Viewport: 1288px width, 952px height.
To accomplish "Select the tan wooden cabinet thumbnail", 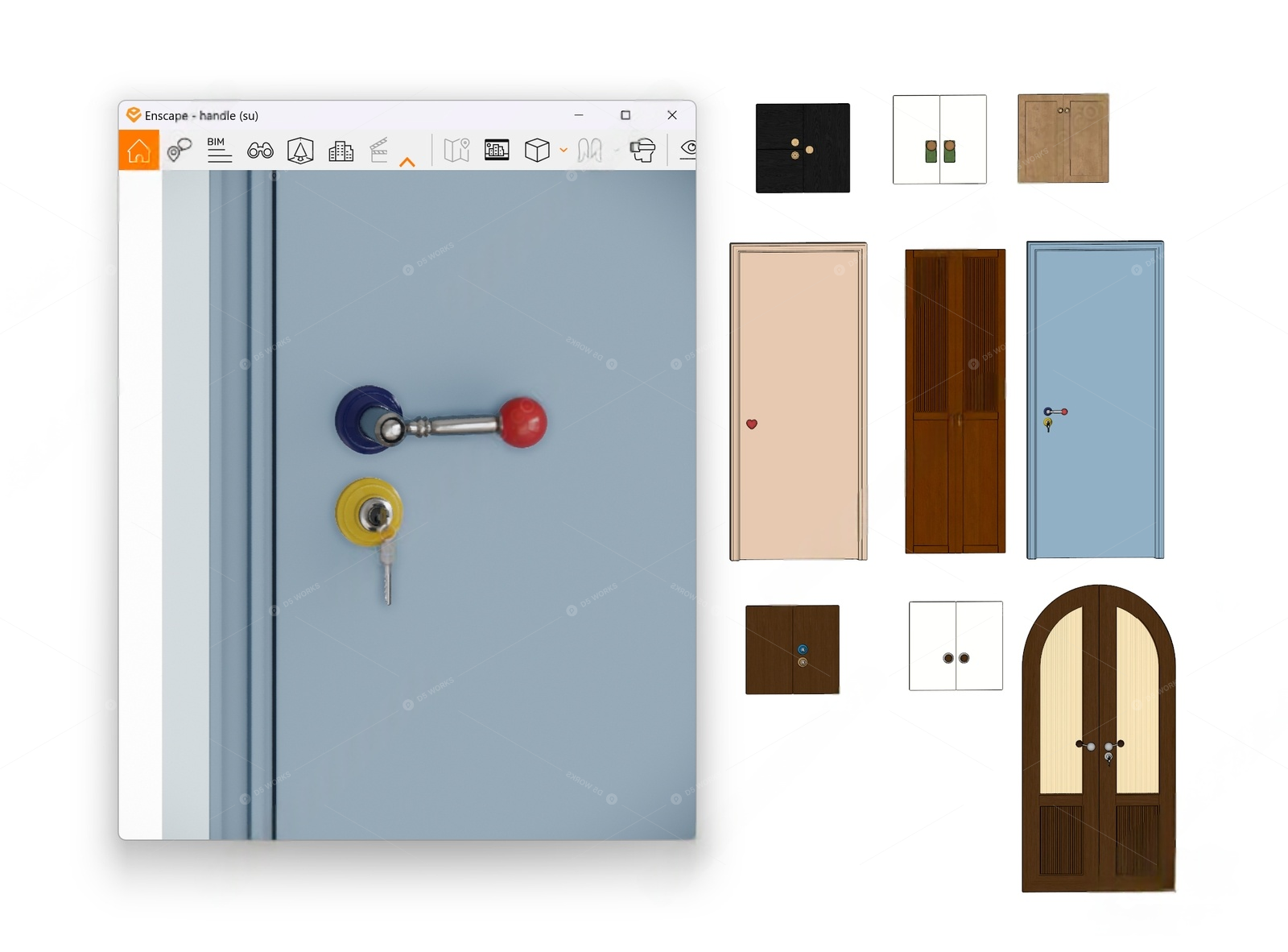I will [1063, 138].
